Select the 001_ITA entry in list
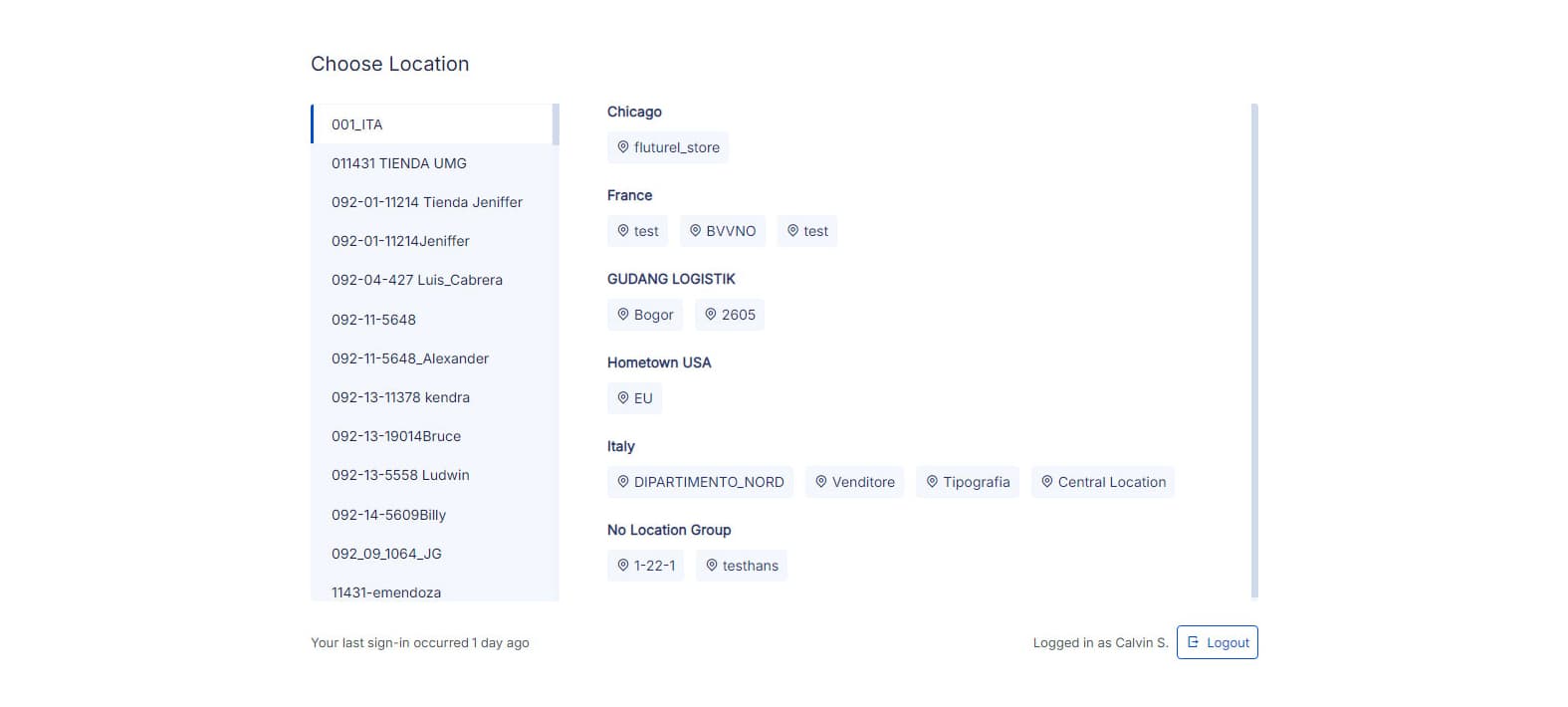This screenshot has height=707, width=1568. pyautogui.click(x=432, y=124)
